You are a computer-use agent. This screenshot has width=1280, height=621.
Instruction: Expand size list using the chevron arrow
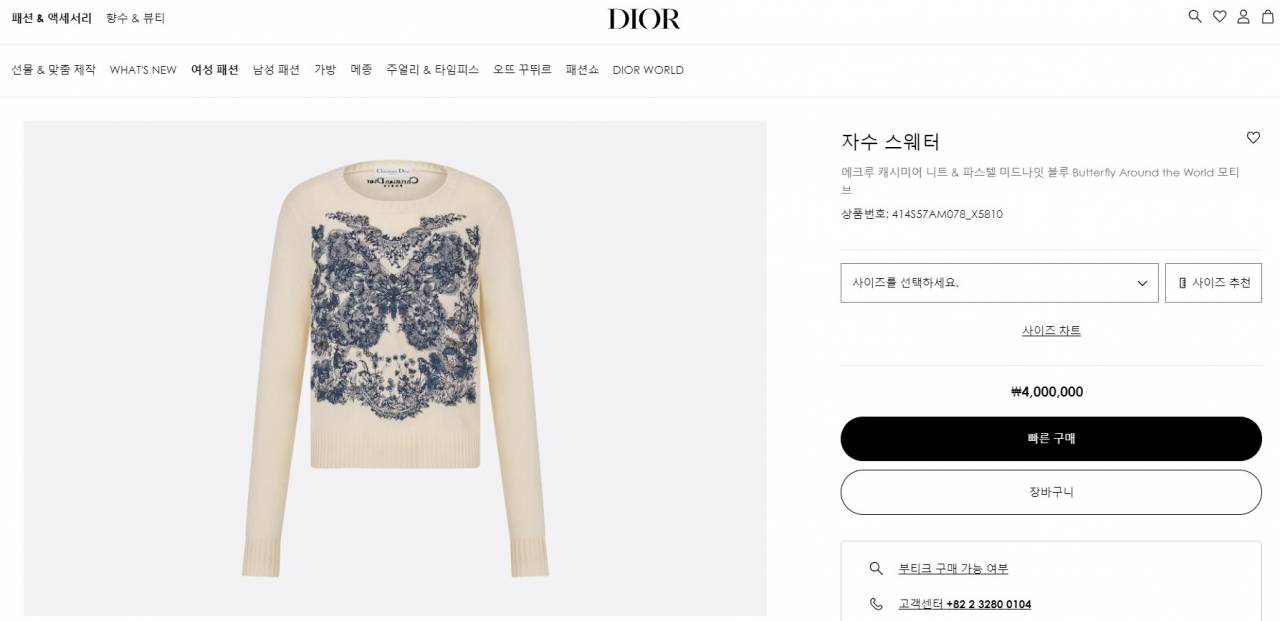(1142, 283)
